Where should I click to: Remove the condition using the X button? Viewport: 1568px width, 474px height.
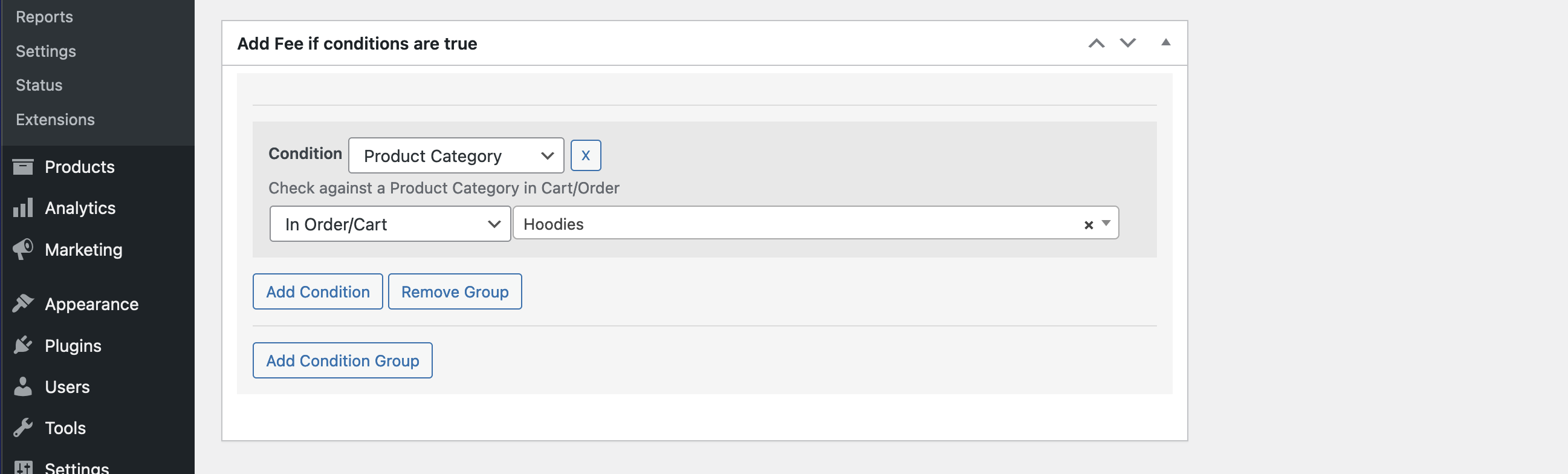586,156
